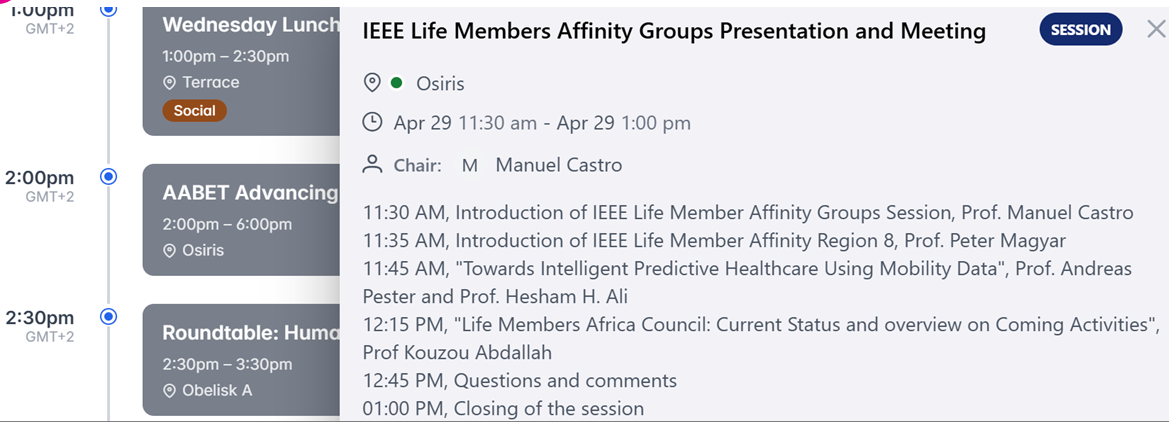Click the Terrace location pin icon

point(170,83)
